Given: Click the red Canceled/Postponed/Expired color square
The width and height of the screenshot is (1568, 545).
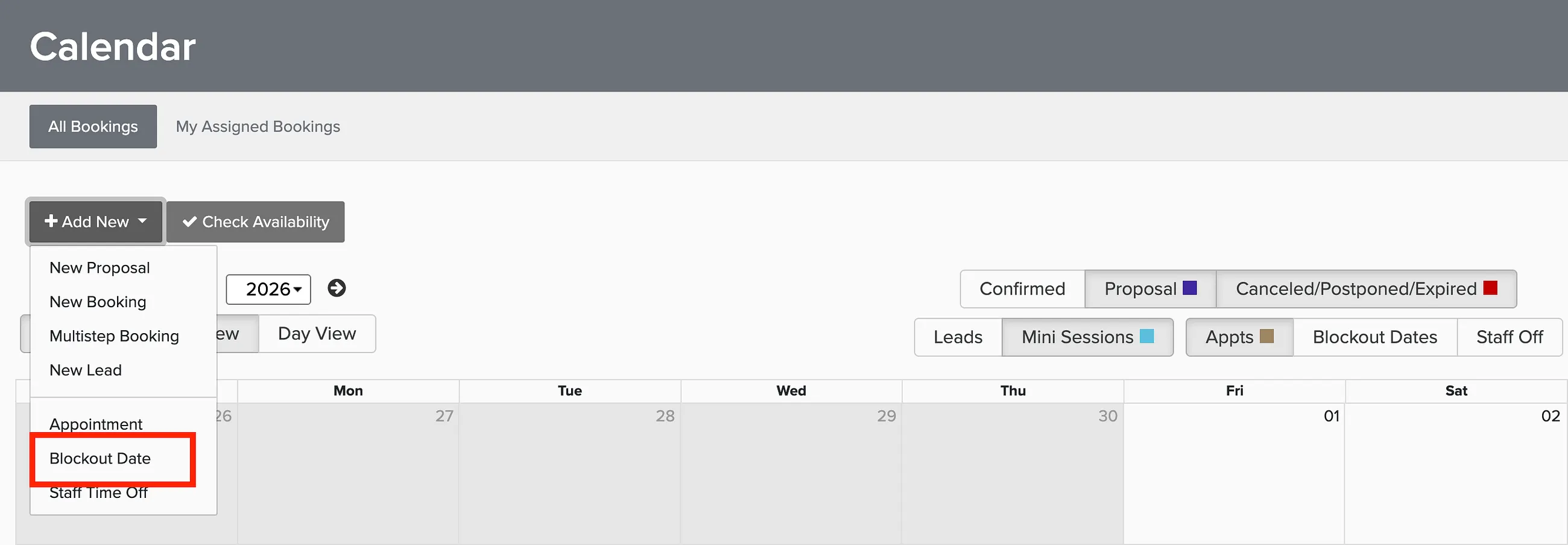Looking at the screenshot, I should 1490,287.
